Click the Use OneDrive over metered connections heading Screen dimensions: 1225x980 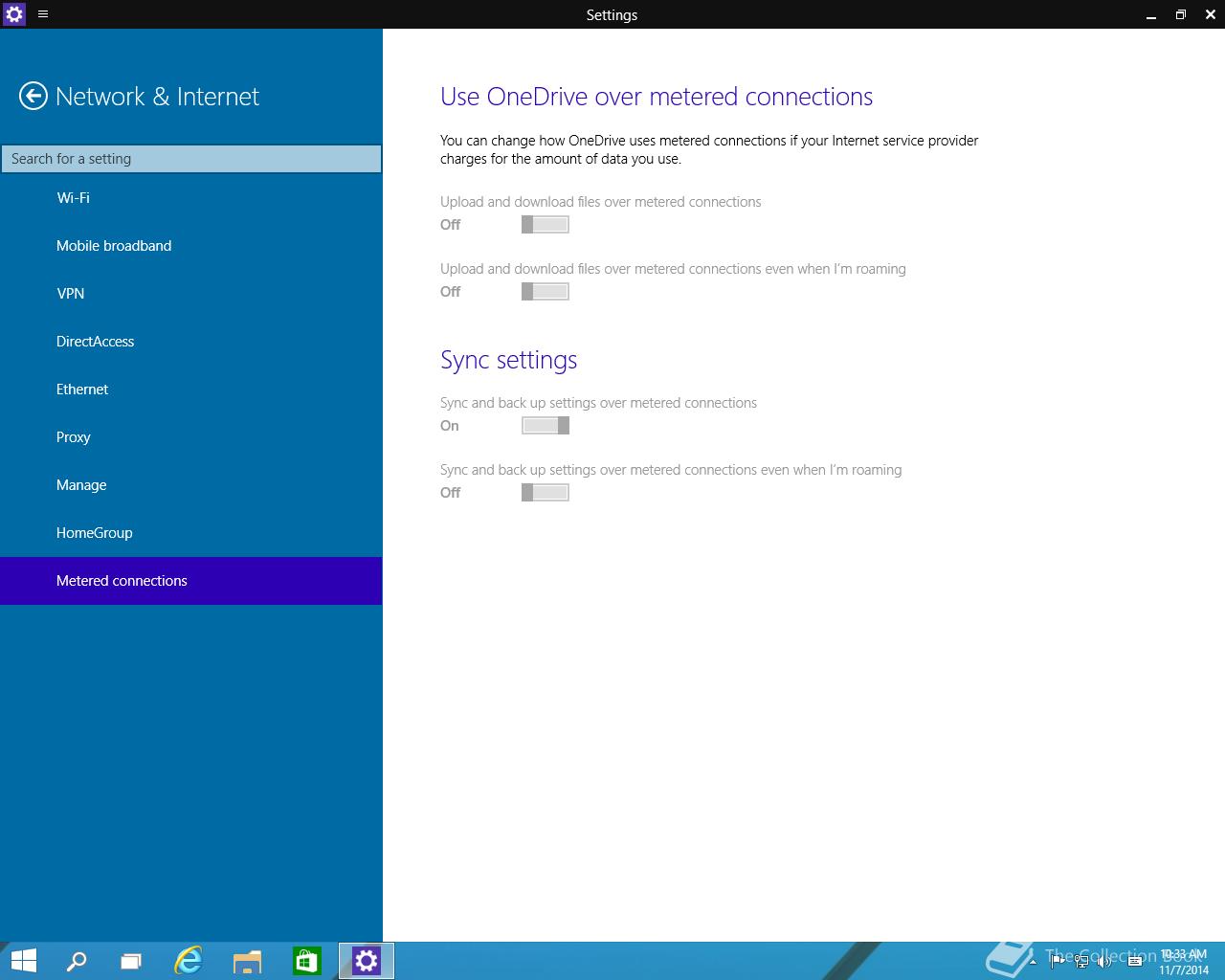657,97
